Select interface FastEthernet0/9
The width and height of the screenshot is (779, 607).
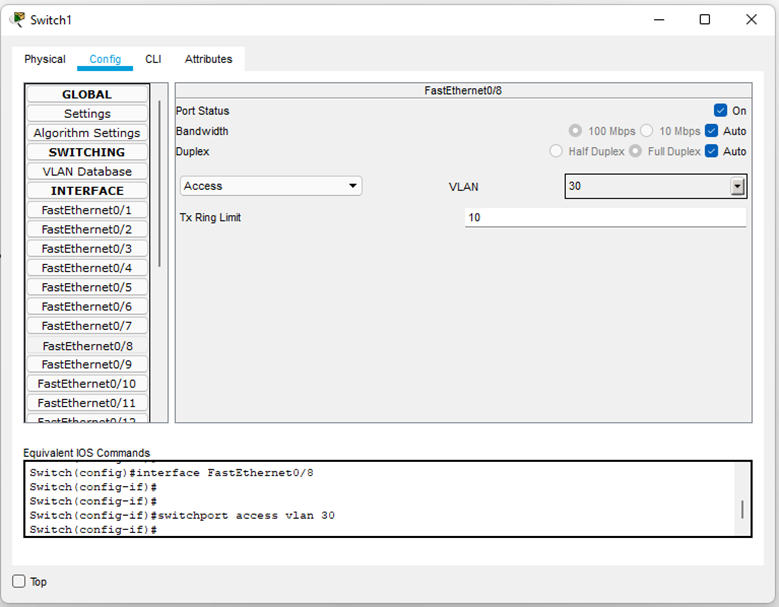(87, 364)
